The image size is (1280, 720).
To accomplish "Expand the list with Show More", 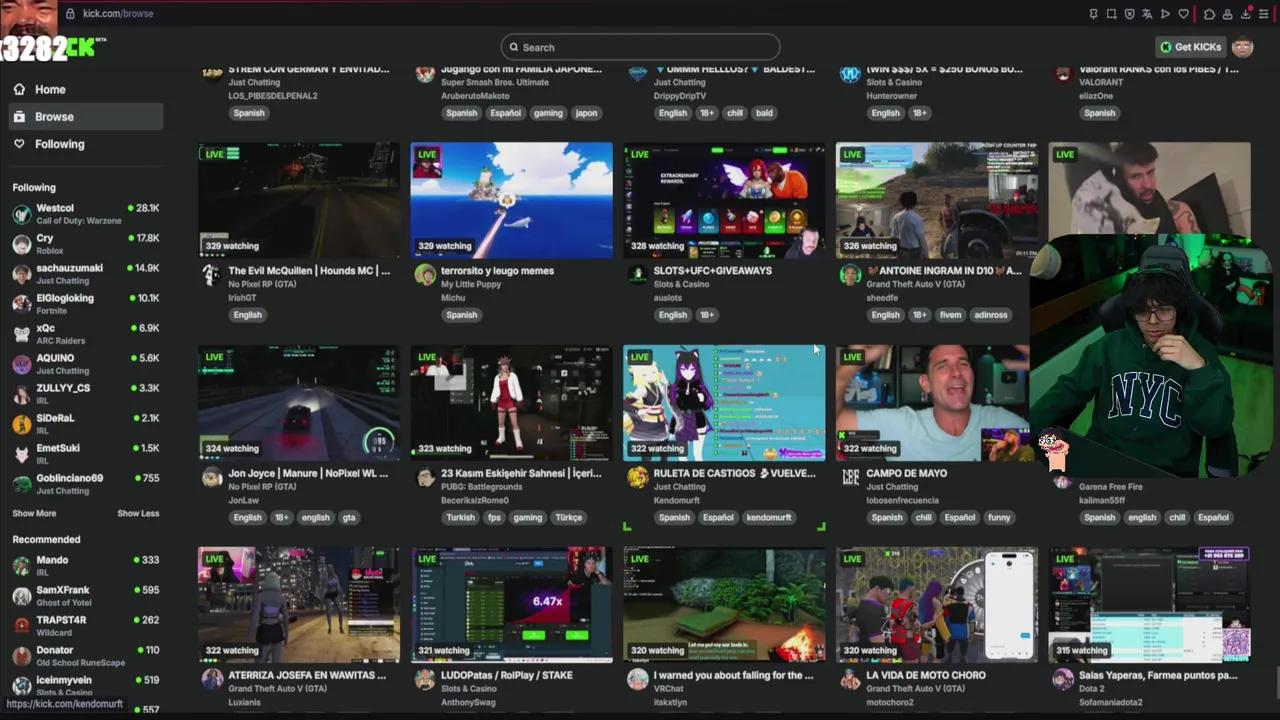I will pos(34,513).
